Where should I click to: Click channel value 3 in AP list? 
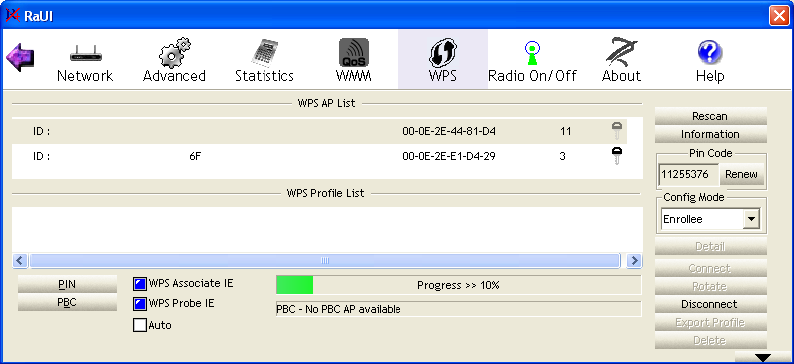[x=563, y=156]
